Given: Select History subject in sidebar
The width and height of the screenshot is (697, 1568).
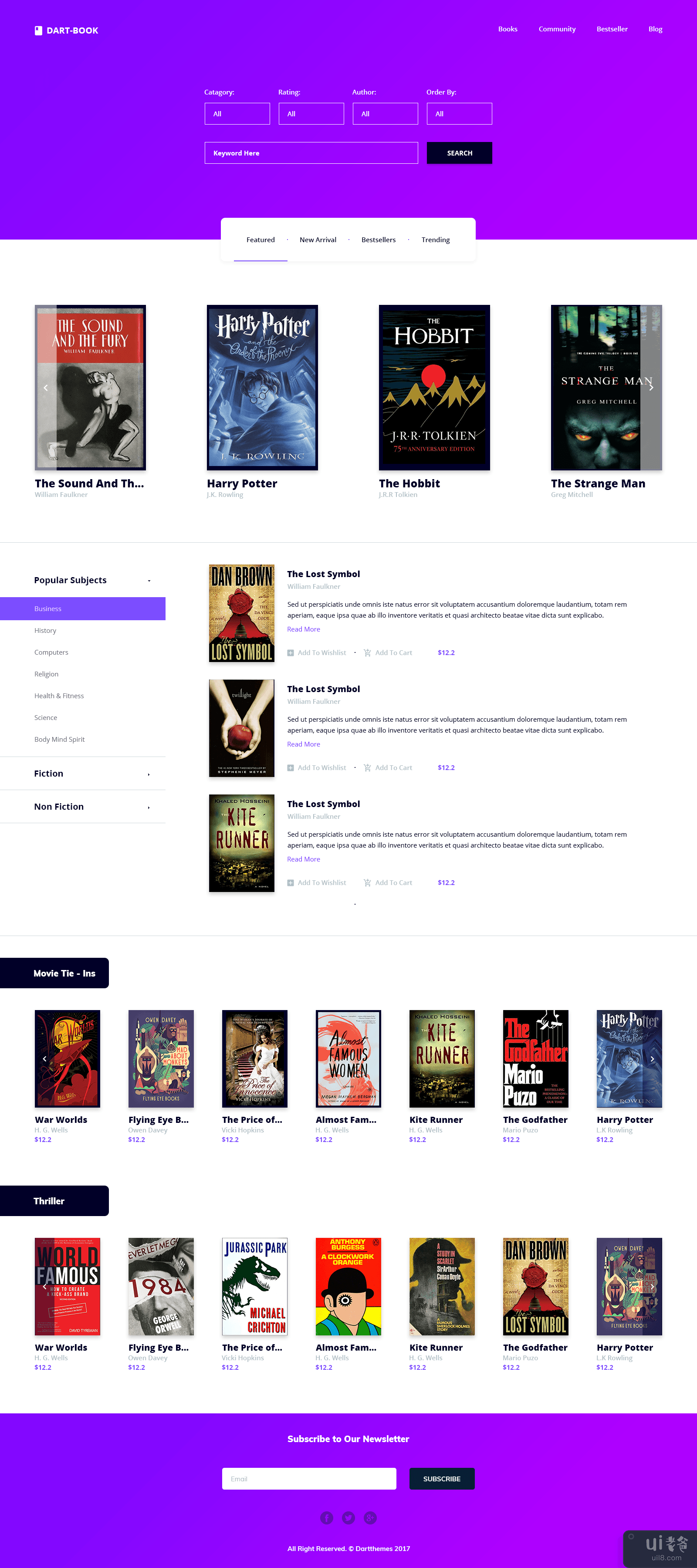Looking at the screenshot, I should pos(45,631).
